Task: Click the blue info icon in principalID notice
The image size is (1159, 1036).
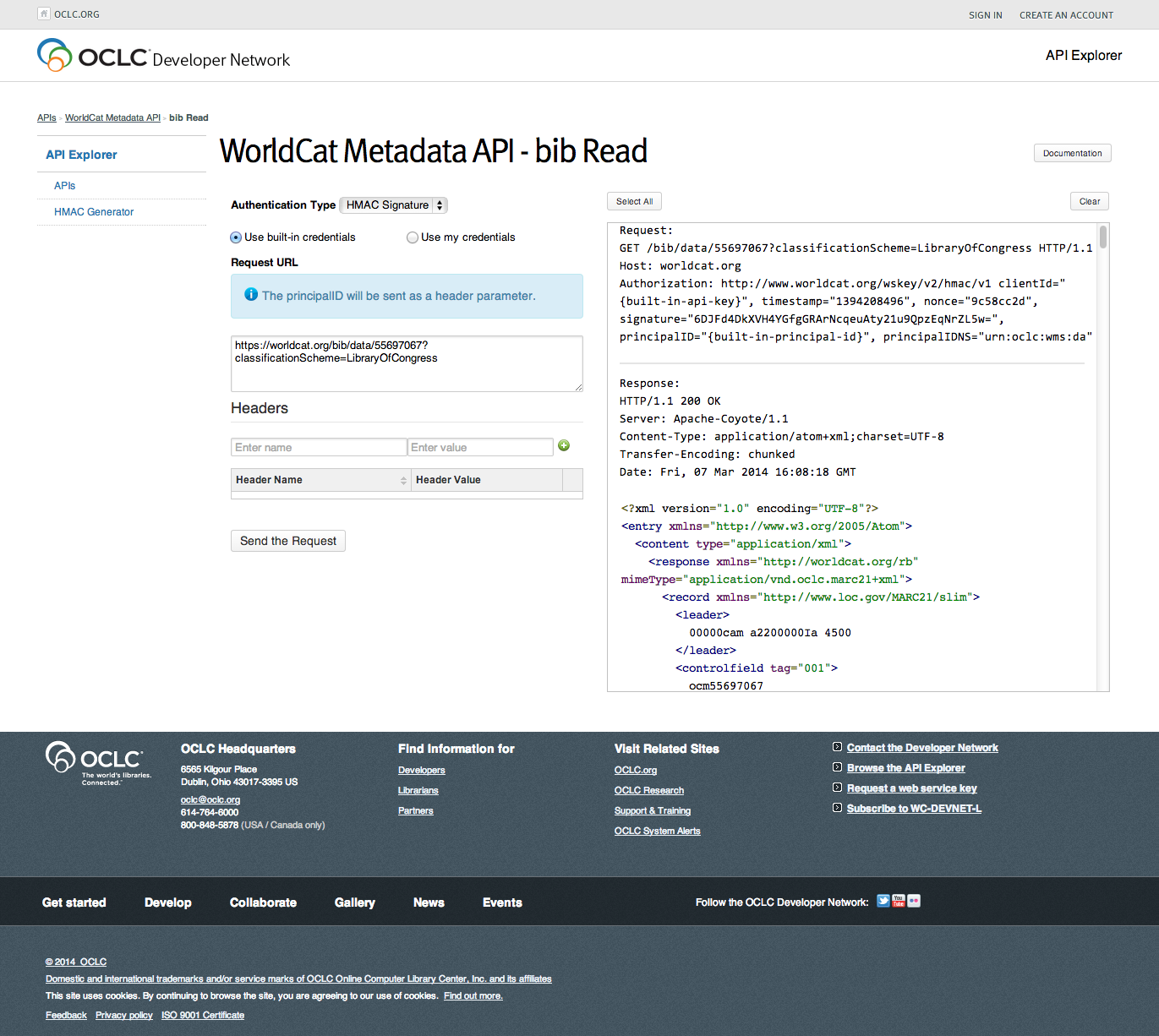Action: click(x=251, y=295)
